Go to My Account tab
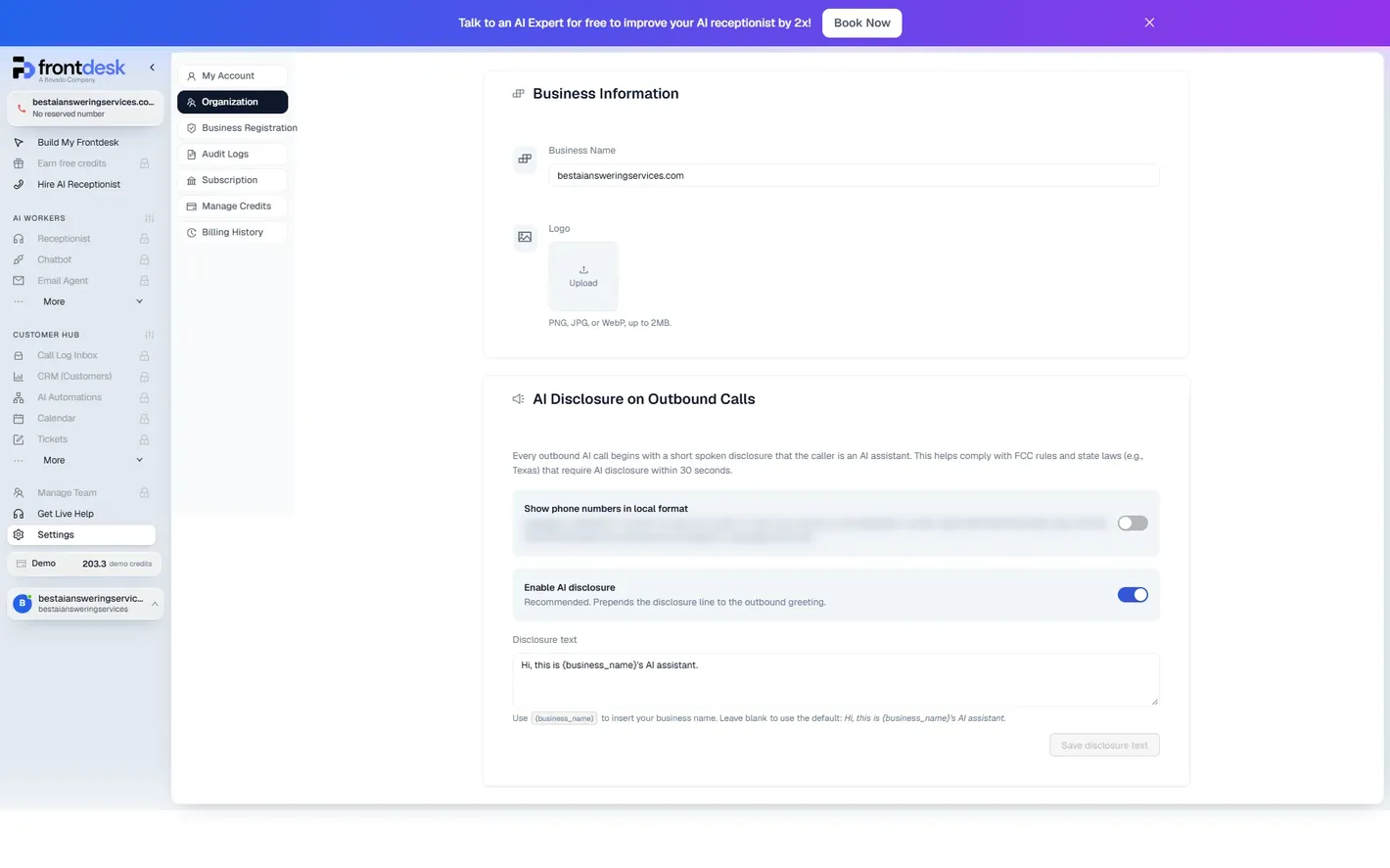 tap(232, 76)
